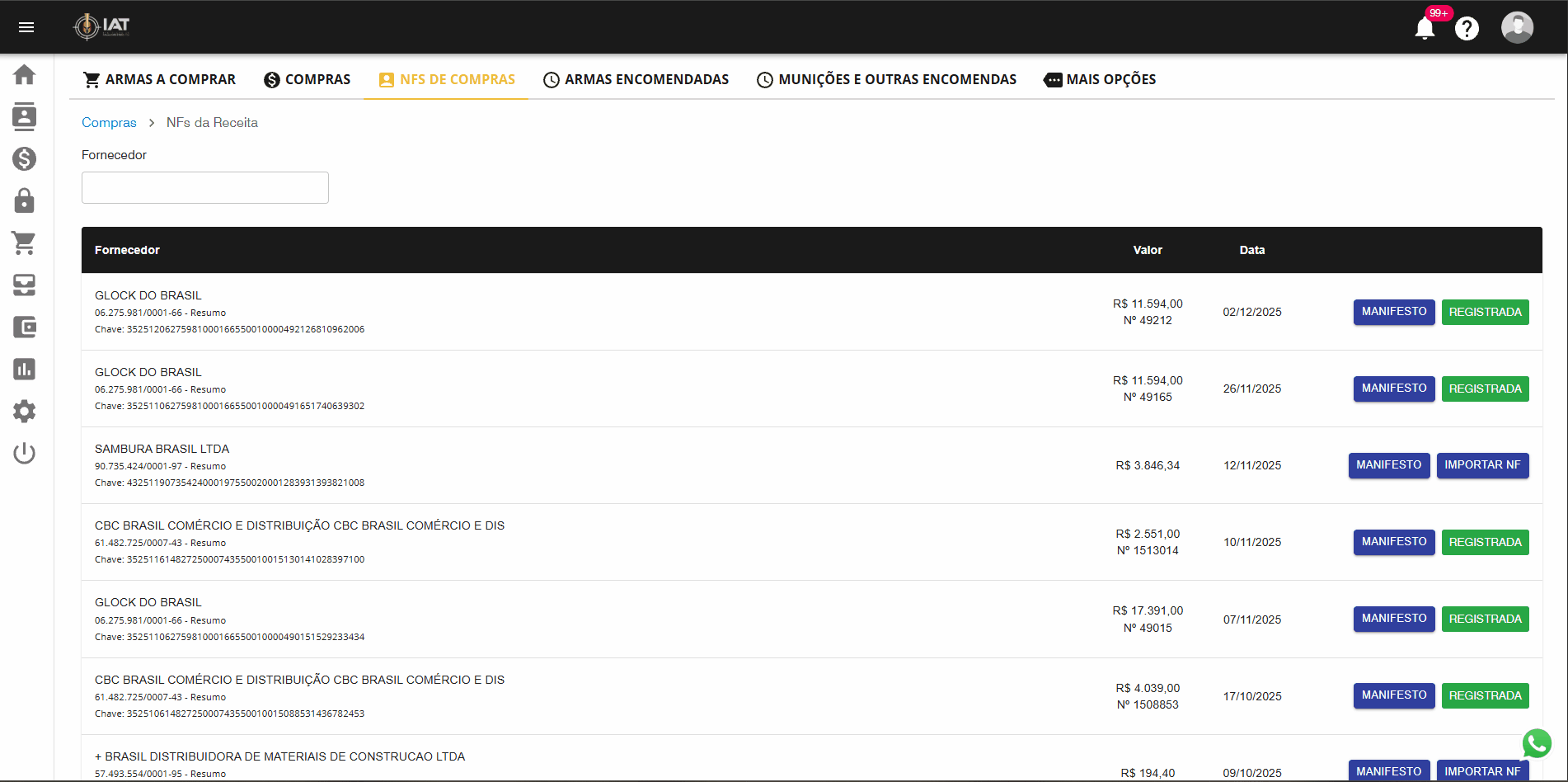Click IMPORTAR NF for SAMBURA BRASIL LTDA
1568x782 pixels.
[1482, 465]
